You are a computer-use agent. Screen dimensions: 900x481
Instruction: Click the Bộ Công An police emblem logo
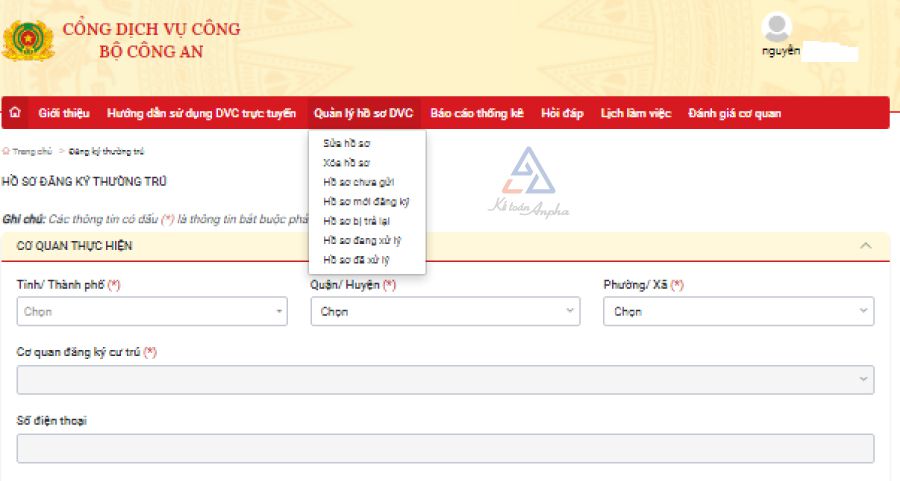(x=27, y=40)
